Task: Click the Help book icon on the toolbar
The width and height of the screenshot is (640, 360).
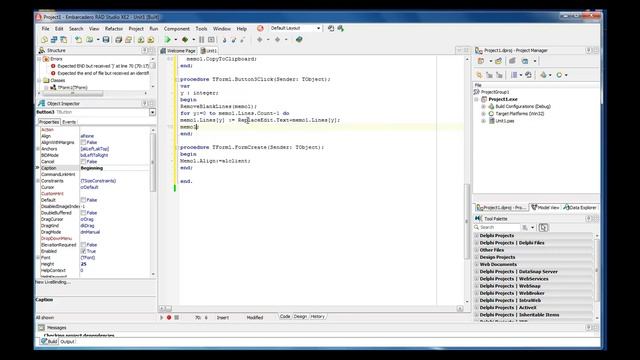Action: coord(299,40)
